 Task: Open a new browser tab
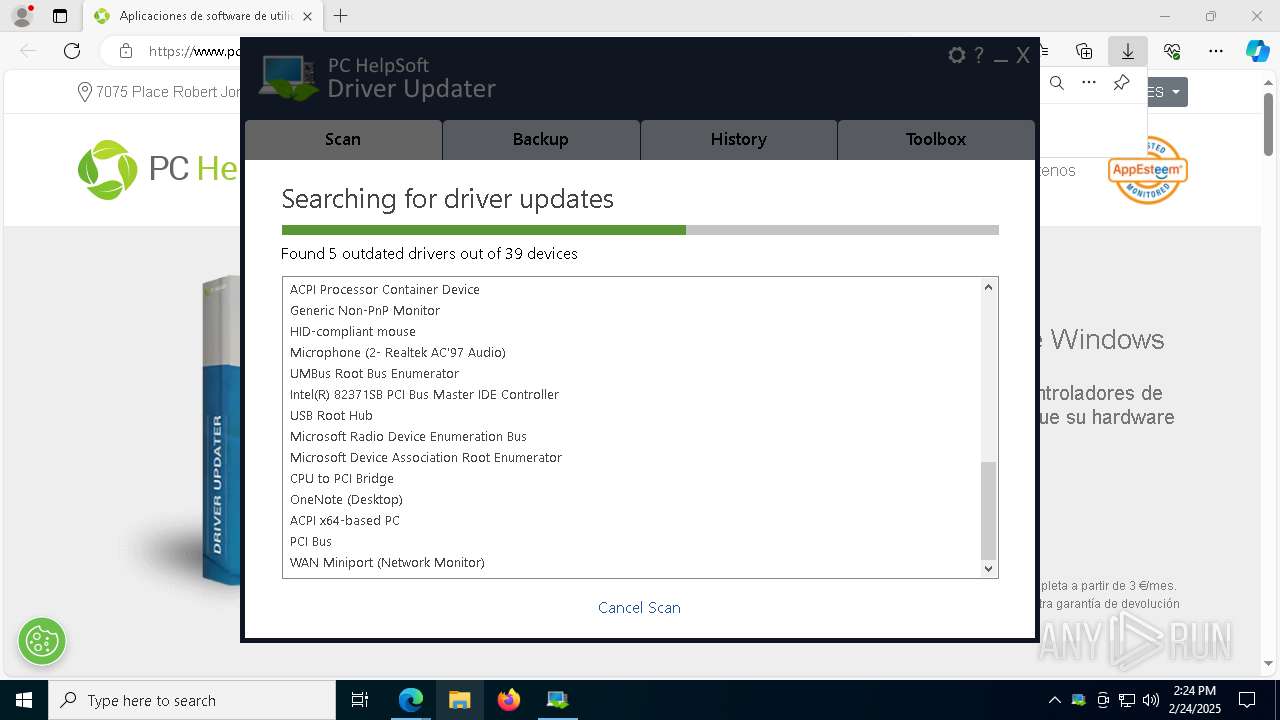pos(340,16)
